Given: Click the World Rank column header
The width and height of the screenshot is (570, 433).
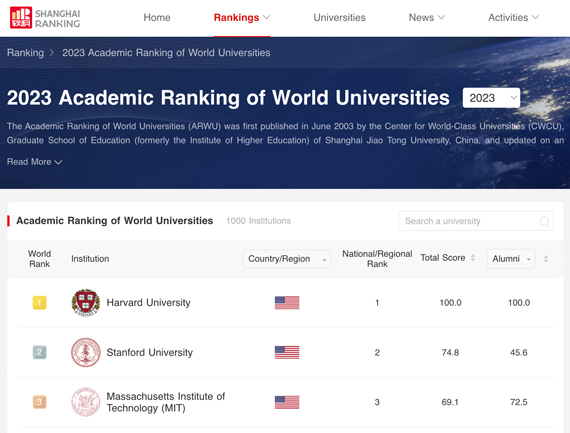Looking at the screenshot, I should pos(39,259).
